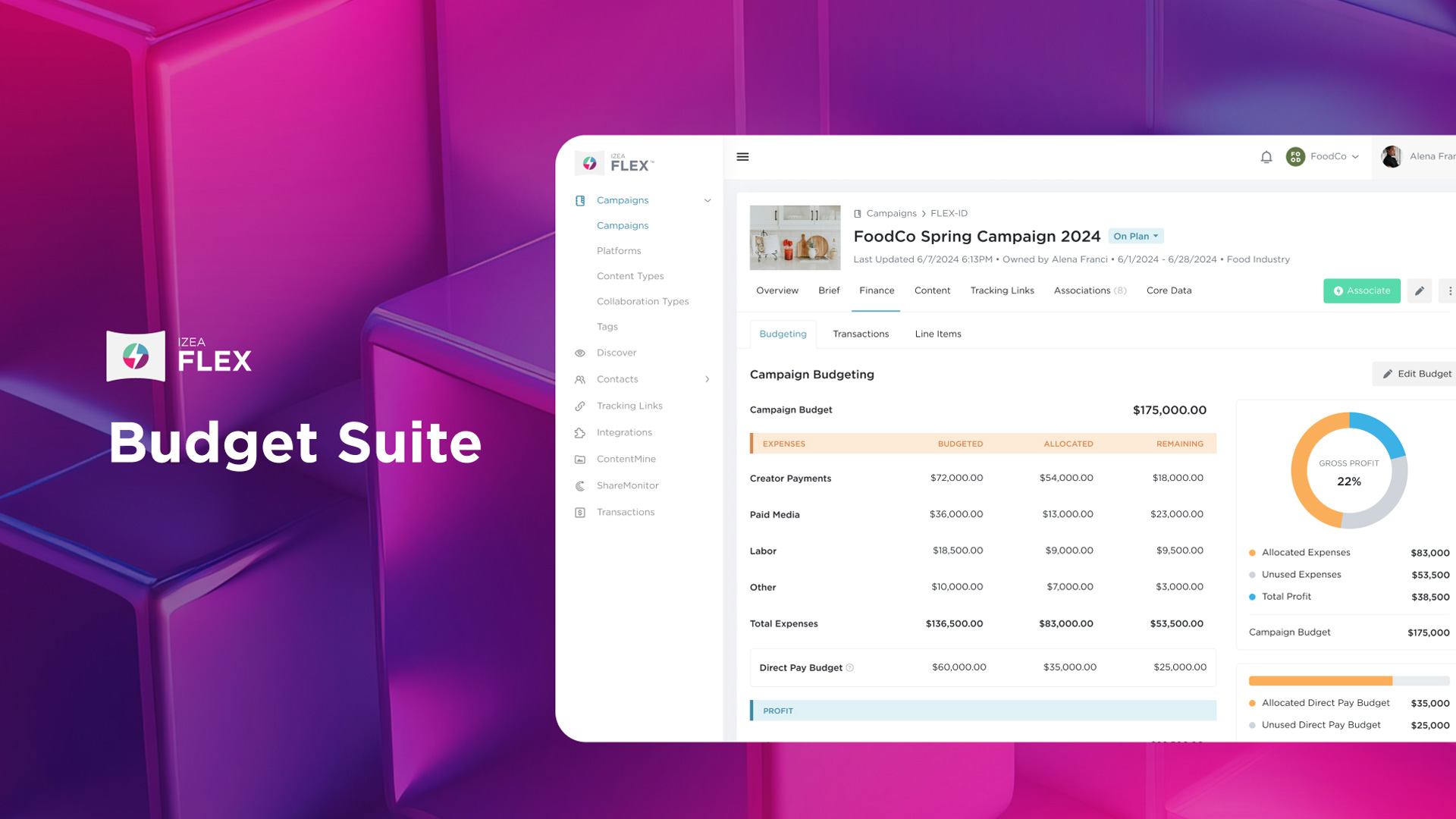Click the Transactions sidebar icon
This screenshot has height=819, width=1456.
(579, 511)
